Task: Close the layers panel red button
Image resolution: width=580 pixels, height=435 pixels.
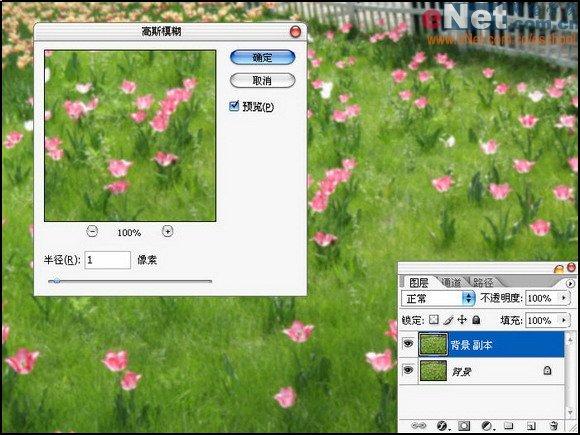Action: (x=572, y=267)
